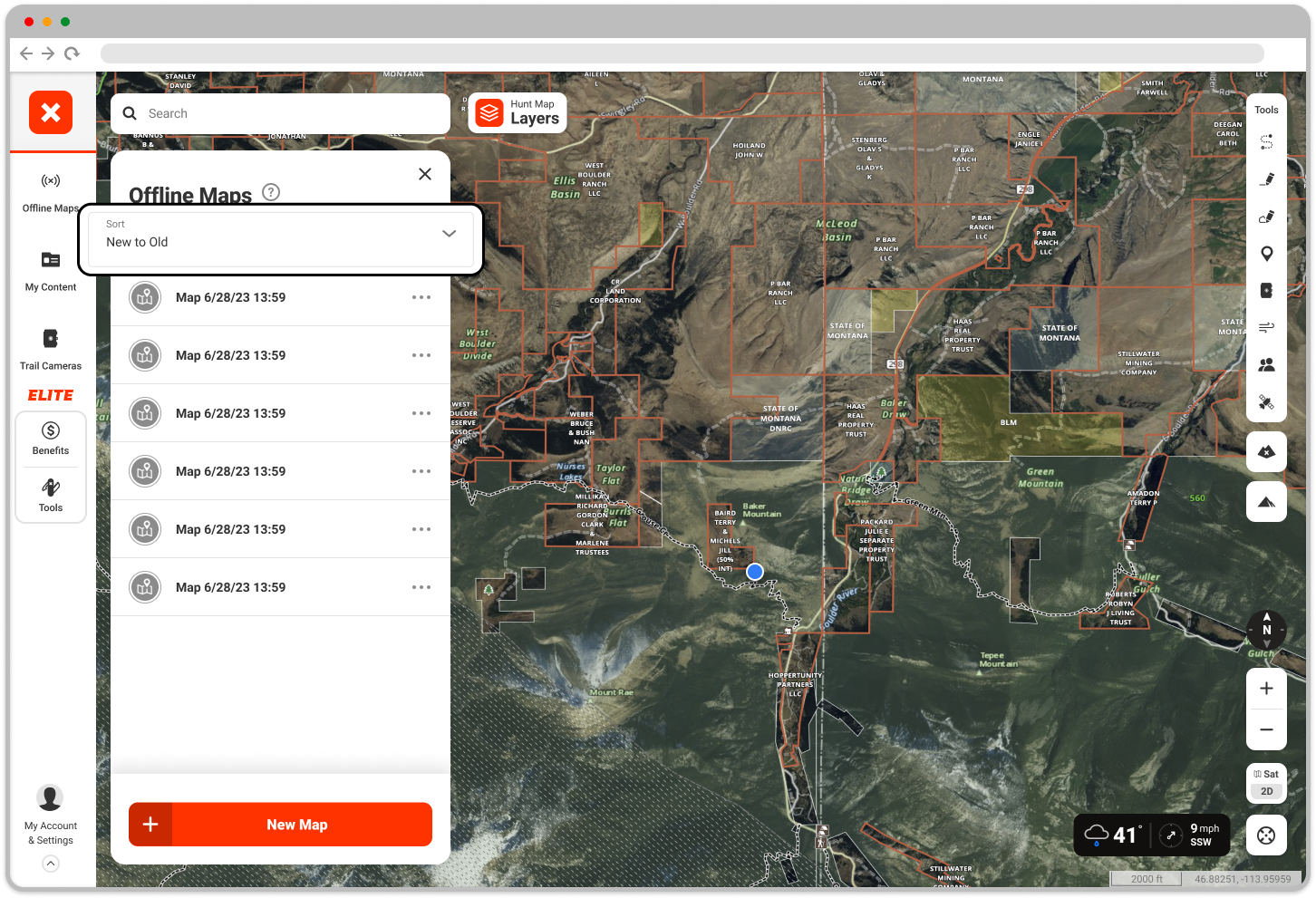The image size is (1316, 898).
Task: Click in the Search field
Action: point(280,113)
